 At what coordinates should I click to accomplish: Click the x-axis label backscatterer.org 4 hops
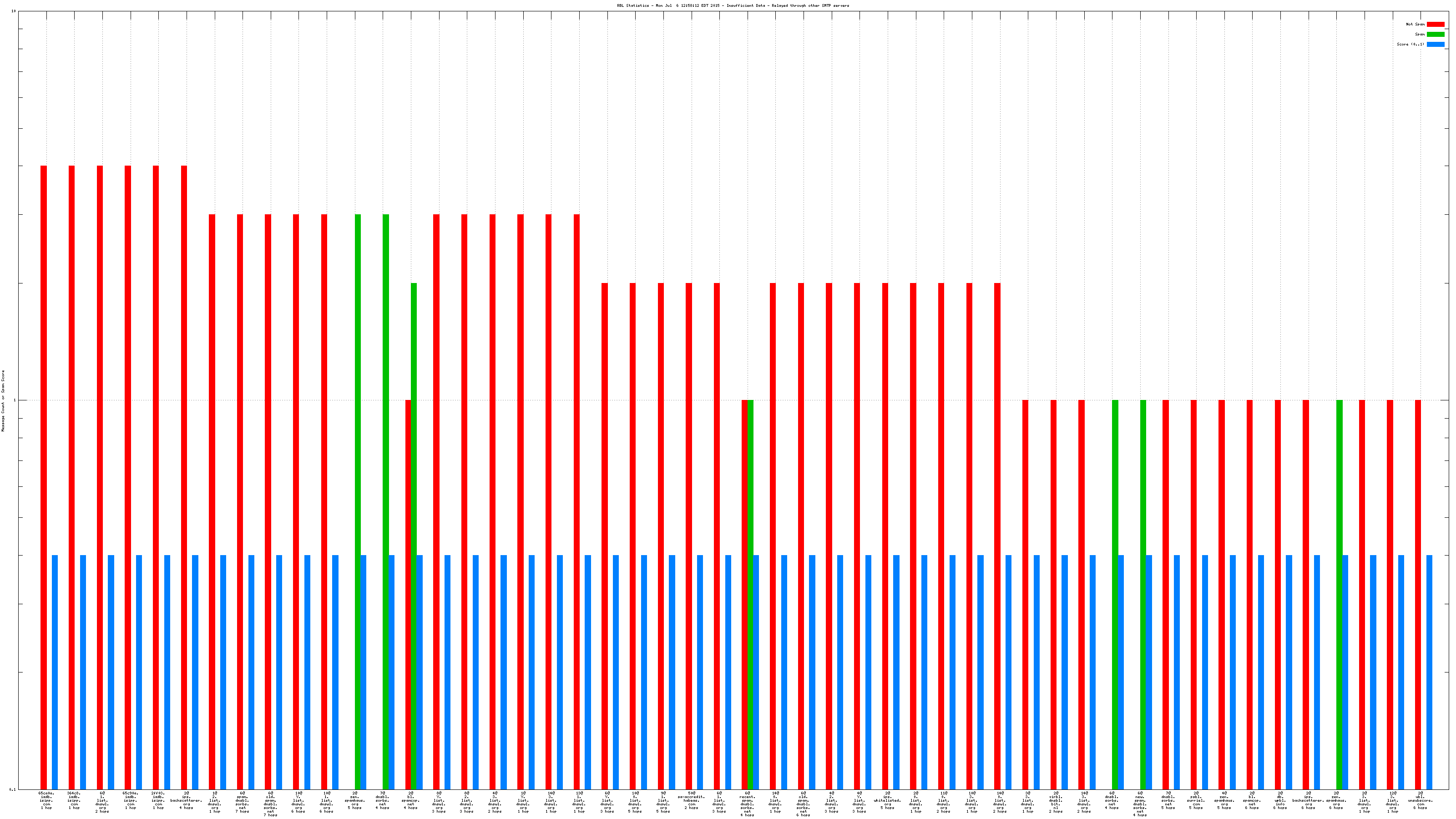coord(186,800)
